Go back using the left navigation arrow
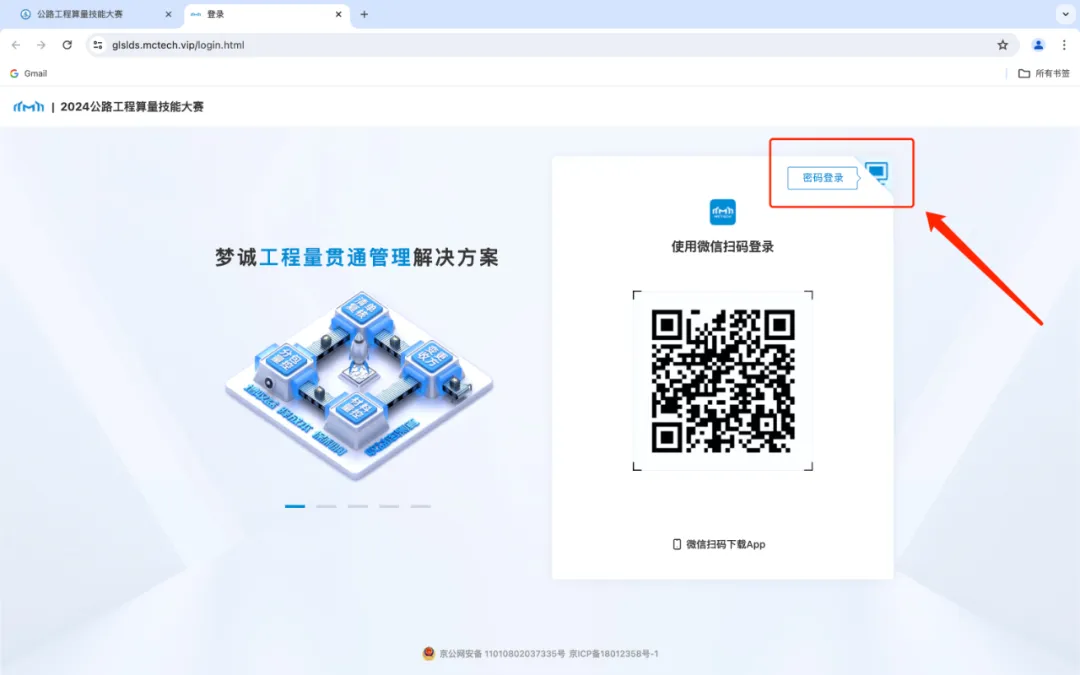Screen dimensions: 1080x675 click(15, 45)
